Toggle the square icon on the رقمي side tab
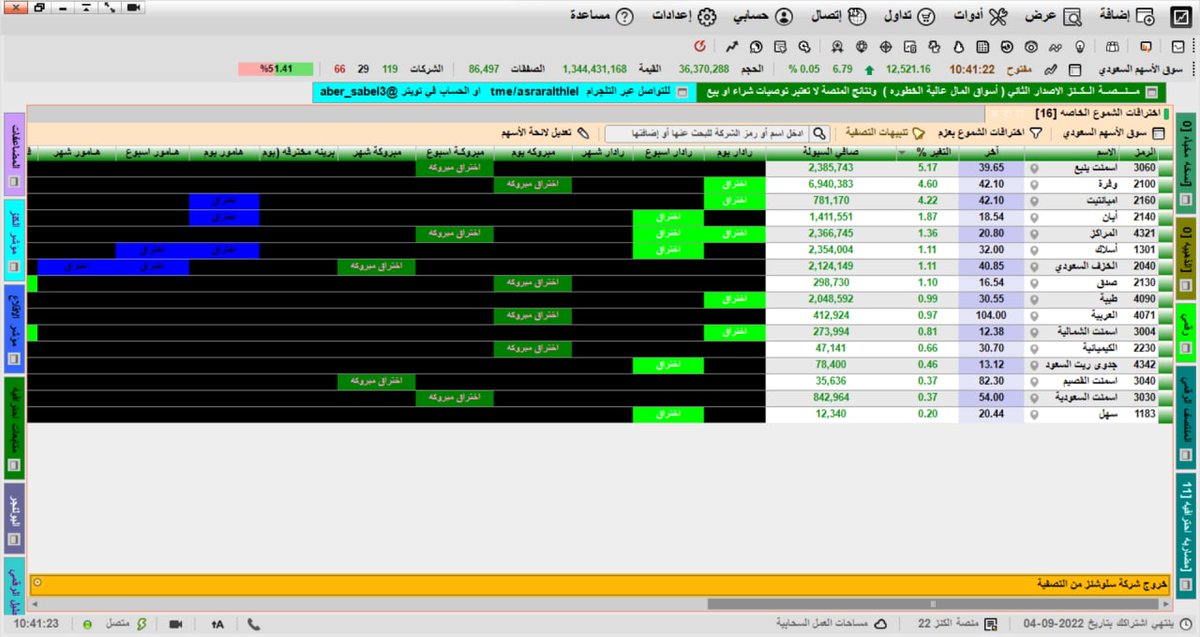The width and height of the screenshot is (1200, 637). tap(1186, 349)
